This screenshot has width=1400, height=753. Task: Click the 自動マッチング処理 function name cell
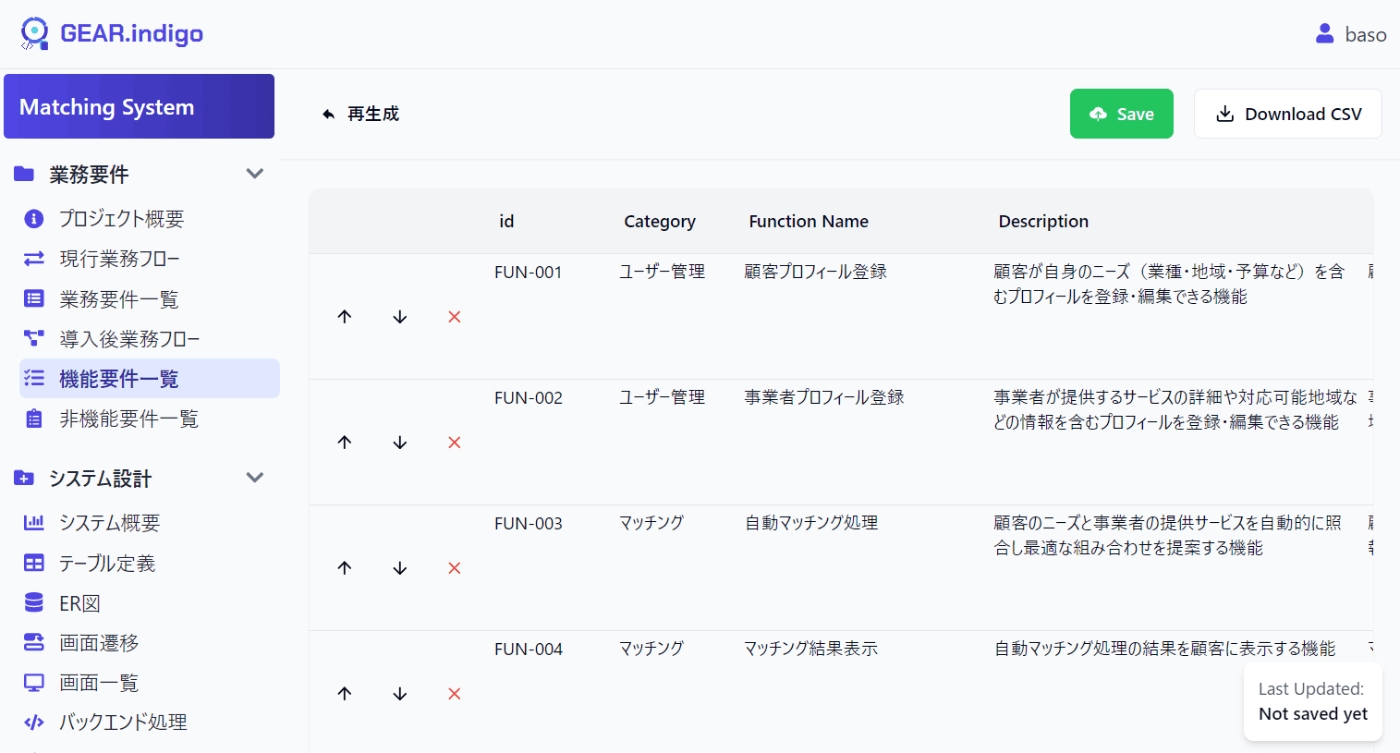[x=811, y=523]
